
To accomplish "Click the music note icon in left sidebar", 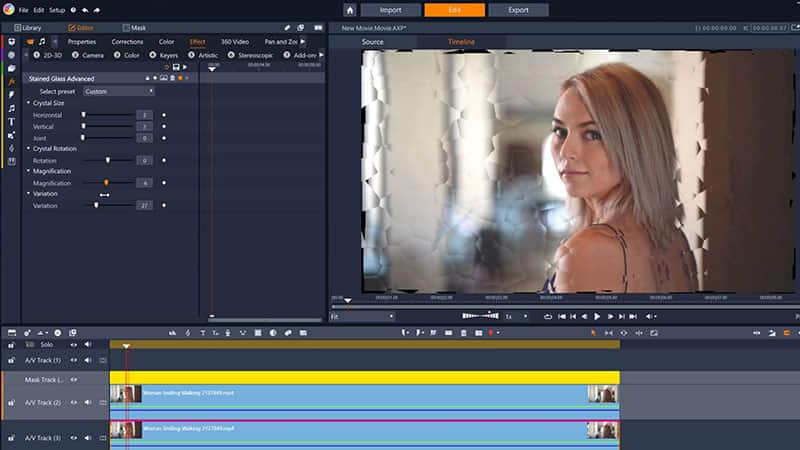I will 11,108.
